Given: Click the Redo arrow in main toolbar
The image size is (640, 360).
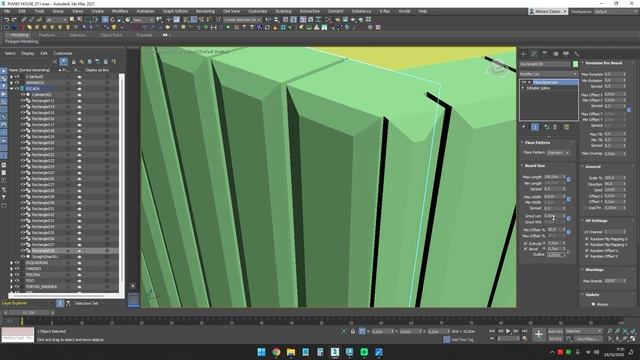Looking at the screenshot, I should click(14, 19).
